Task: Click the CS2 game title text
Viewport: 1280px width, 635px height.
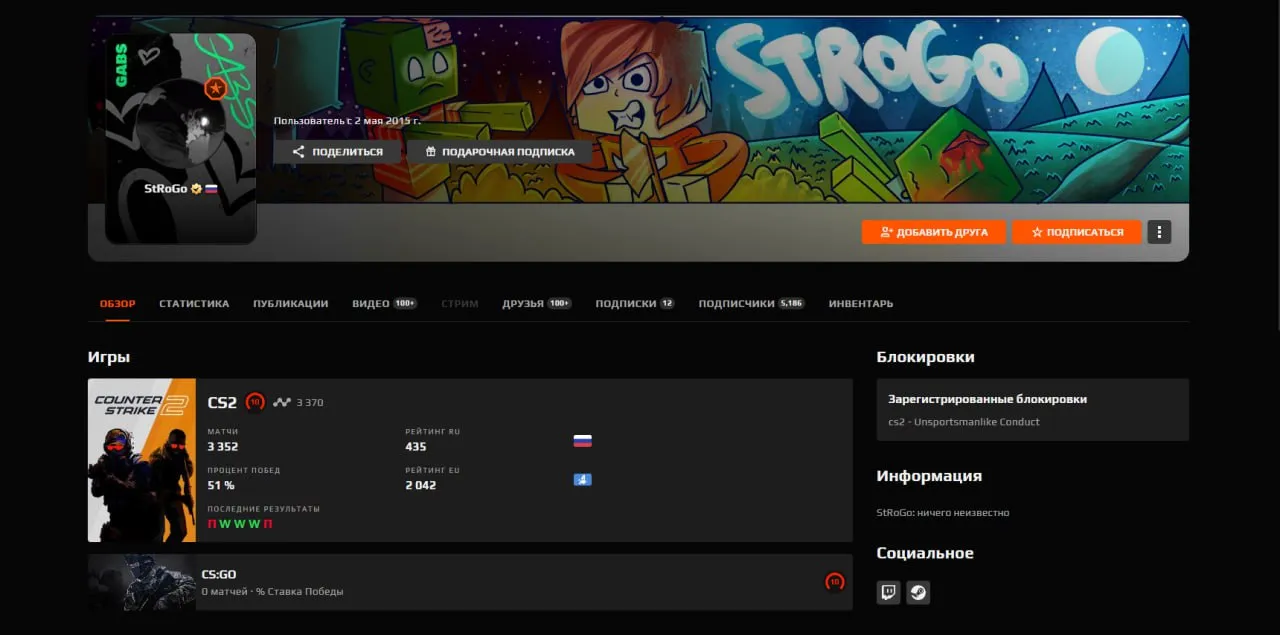Action: pos(222,403)
